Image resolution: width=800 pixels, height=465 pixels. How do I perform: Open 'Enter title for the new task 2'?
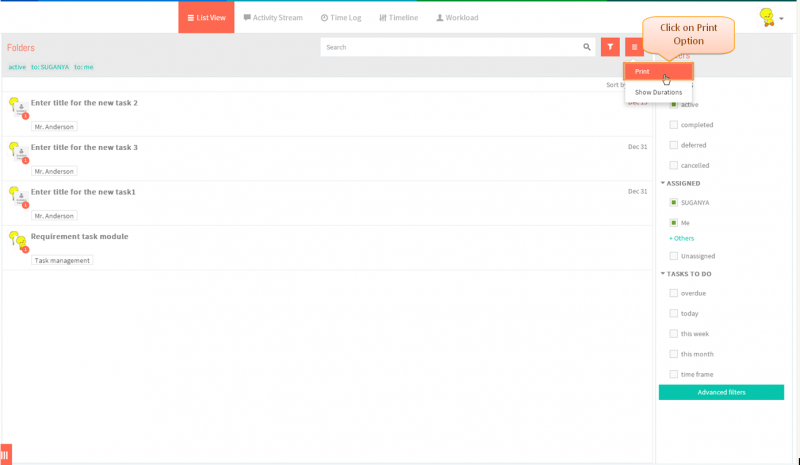click(x=84, y=103)
